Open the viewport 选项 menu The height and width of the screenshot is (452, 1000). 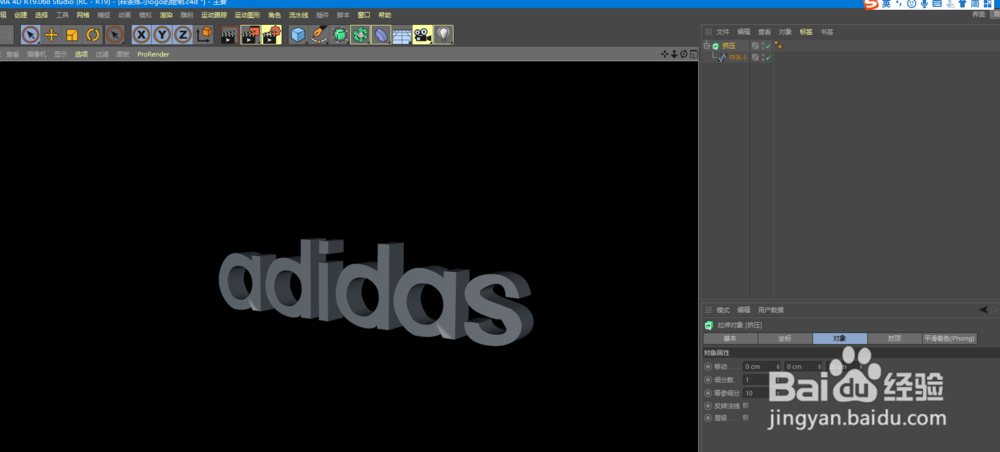pos(81,54)
